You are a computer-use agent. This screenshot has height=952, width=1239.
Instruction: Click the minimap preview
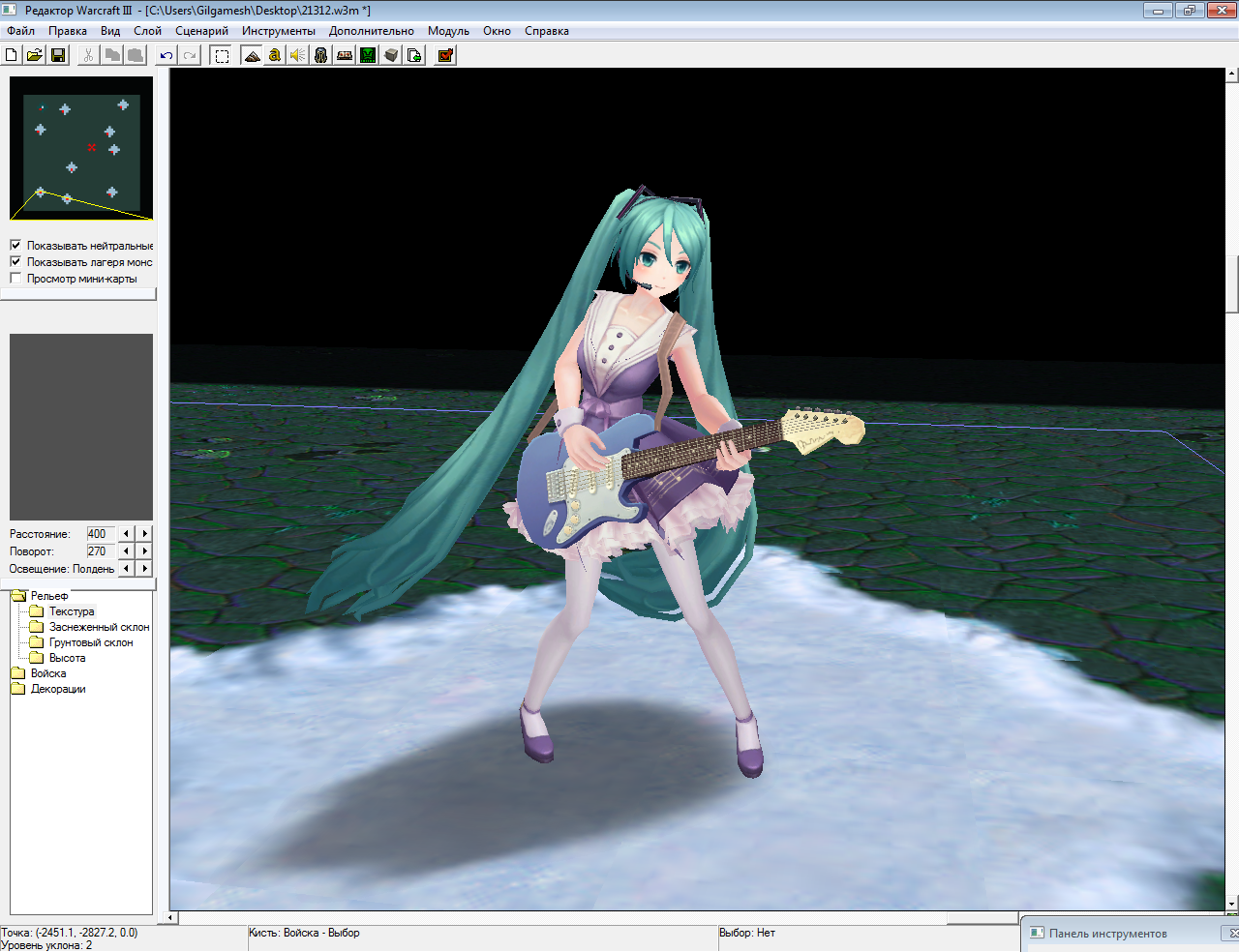coord(81,149)
